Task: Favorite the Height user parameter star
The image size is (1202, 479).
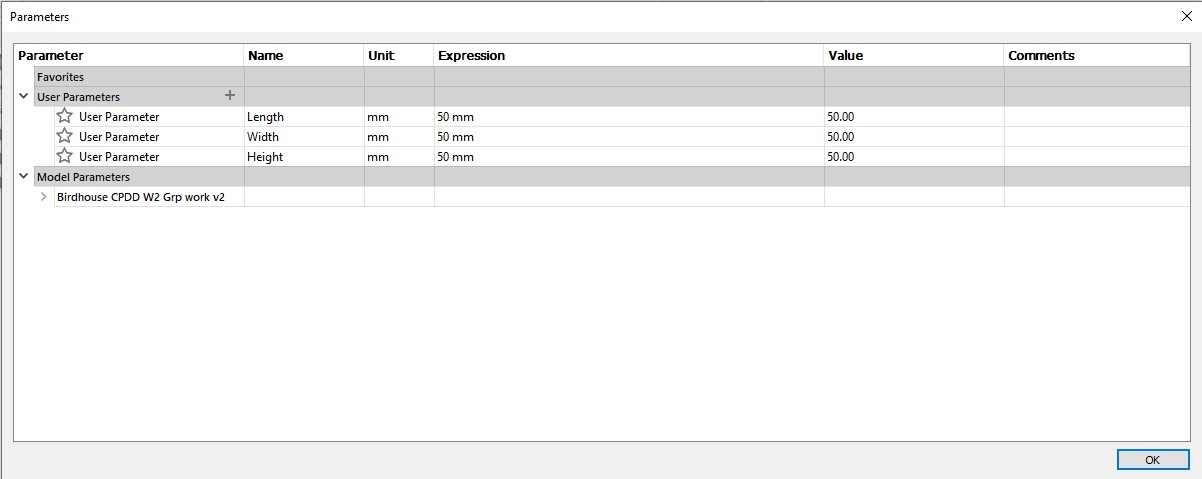Action: coord(65,156)
